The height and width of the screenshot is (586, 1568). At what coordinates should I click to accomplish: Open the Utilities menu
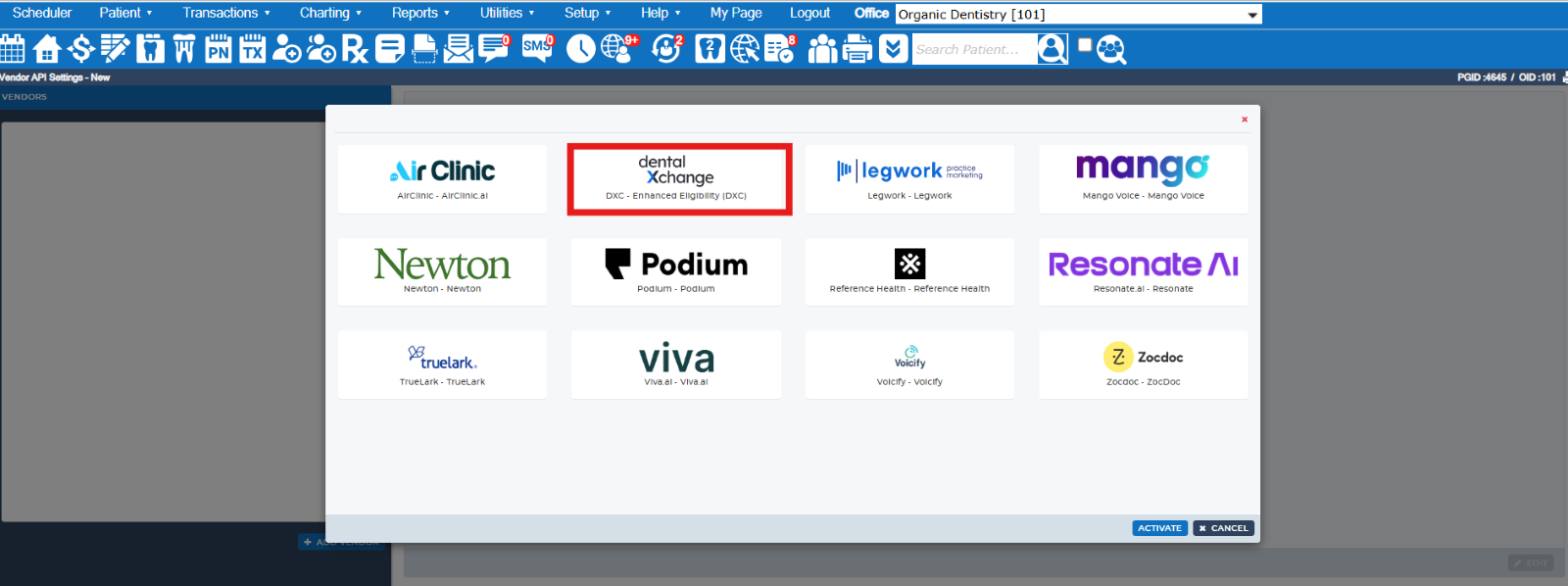[507, 13]
